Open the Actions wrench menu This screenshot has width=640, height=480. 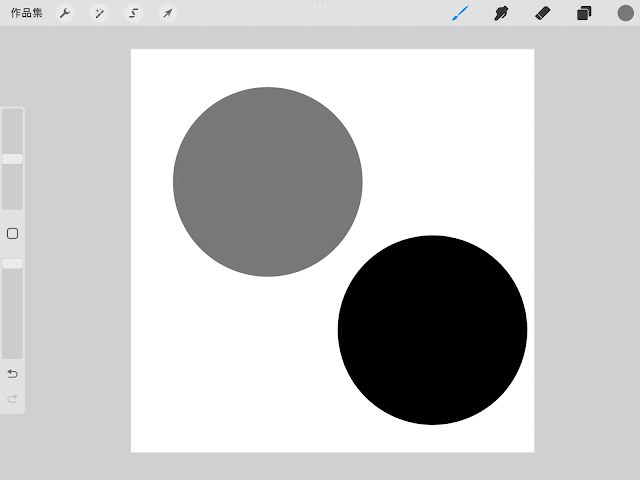click(65, 13)
